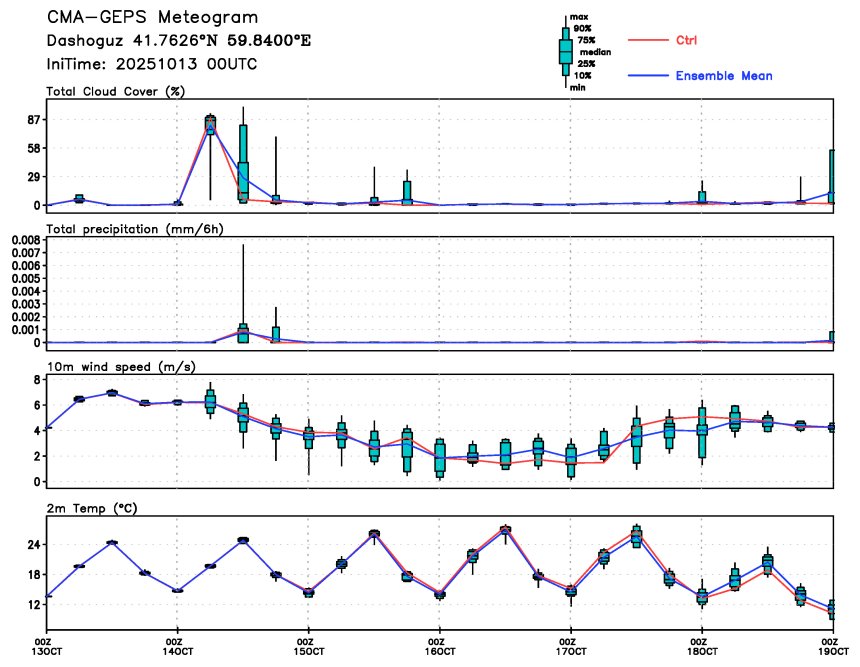Click the 87 tick on cloud cover axis

tap(32, 120)
